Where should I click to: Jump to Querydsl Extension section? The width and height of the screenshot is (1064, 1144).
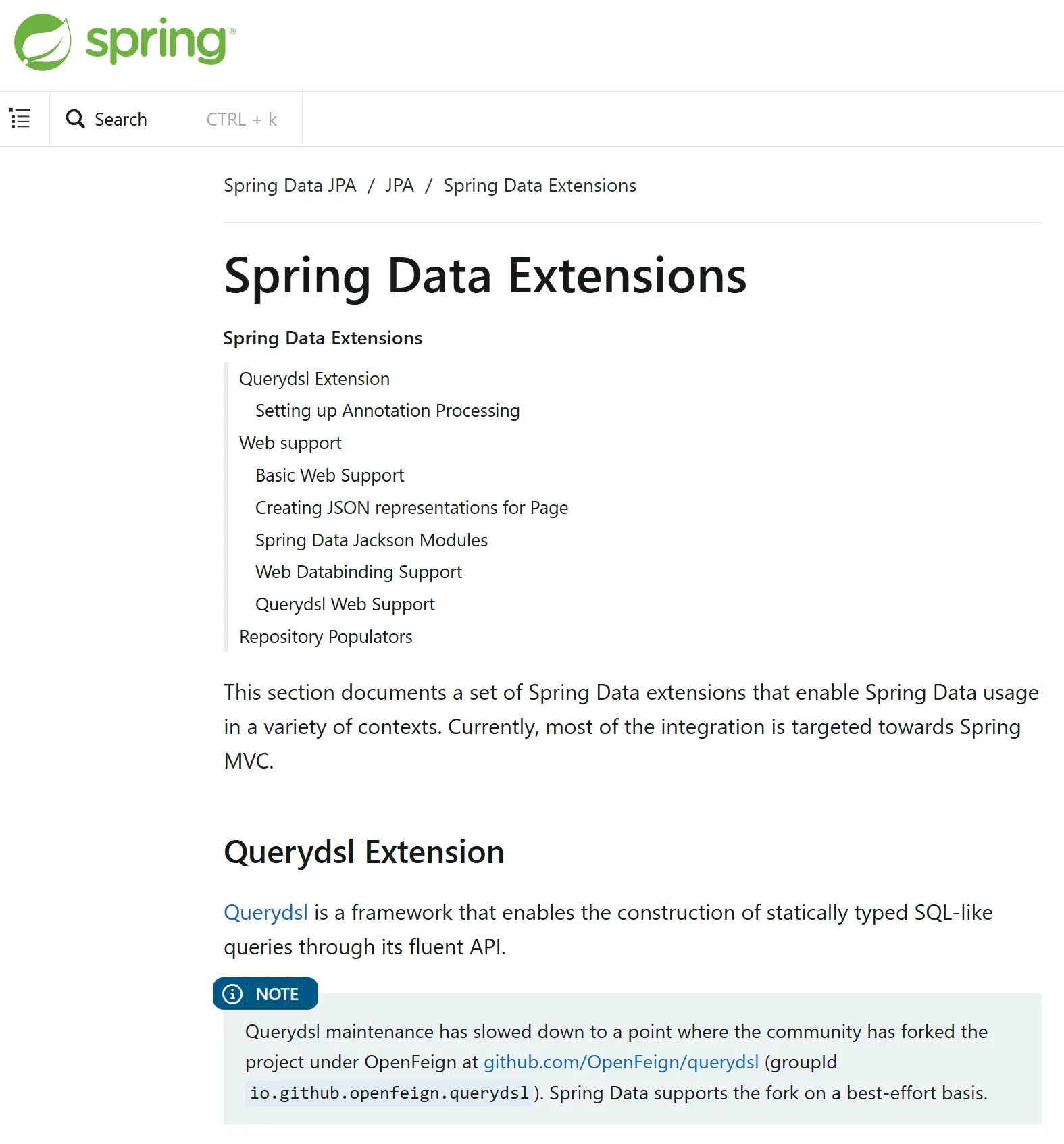tap(314, 379)
